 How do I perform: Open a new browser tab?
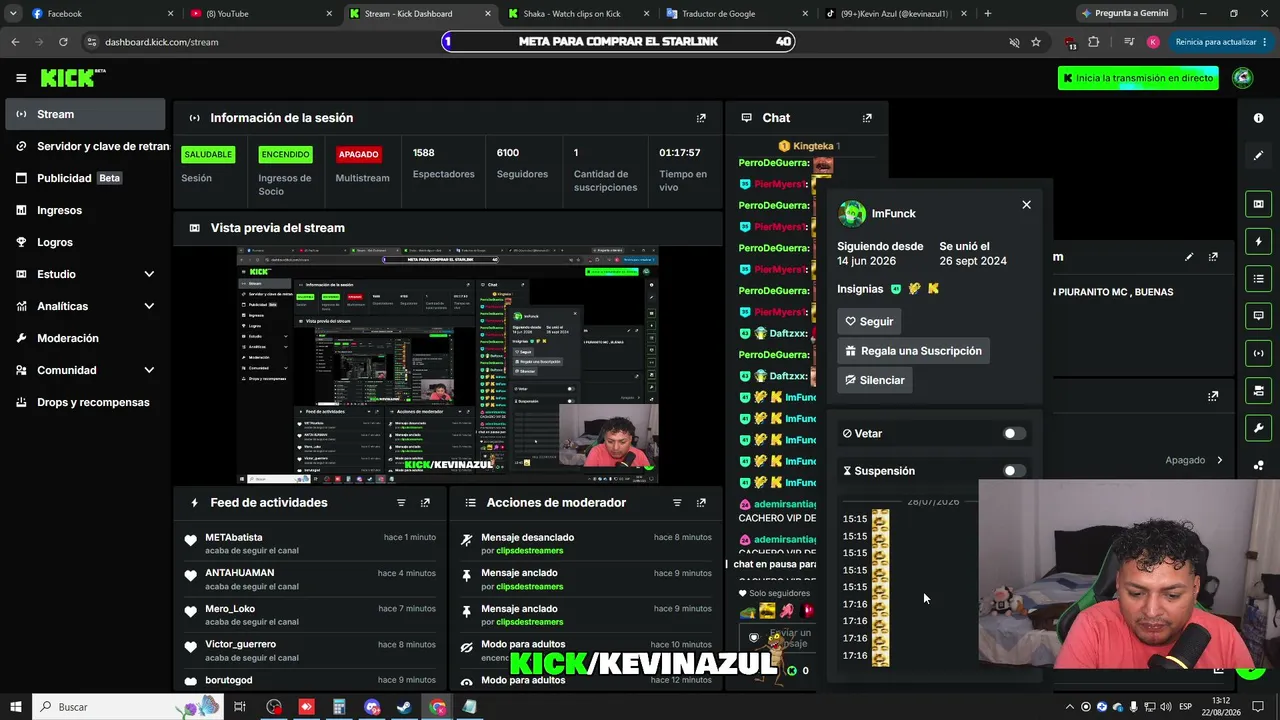988,14
